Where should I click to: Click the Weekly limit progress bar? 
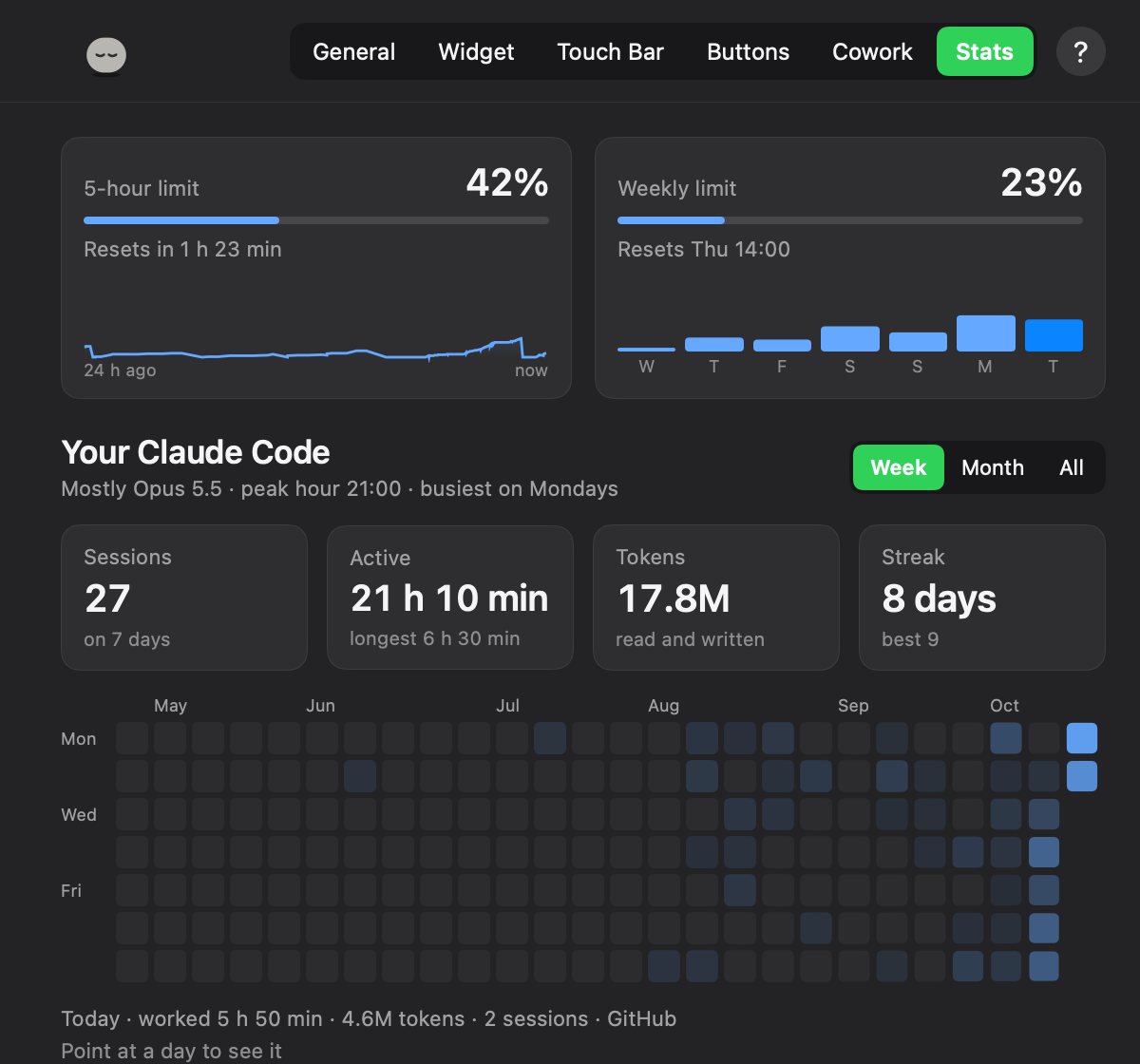(x=850, y=220)
